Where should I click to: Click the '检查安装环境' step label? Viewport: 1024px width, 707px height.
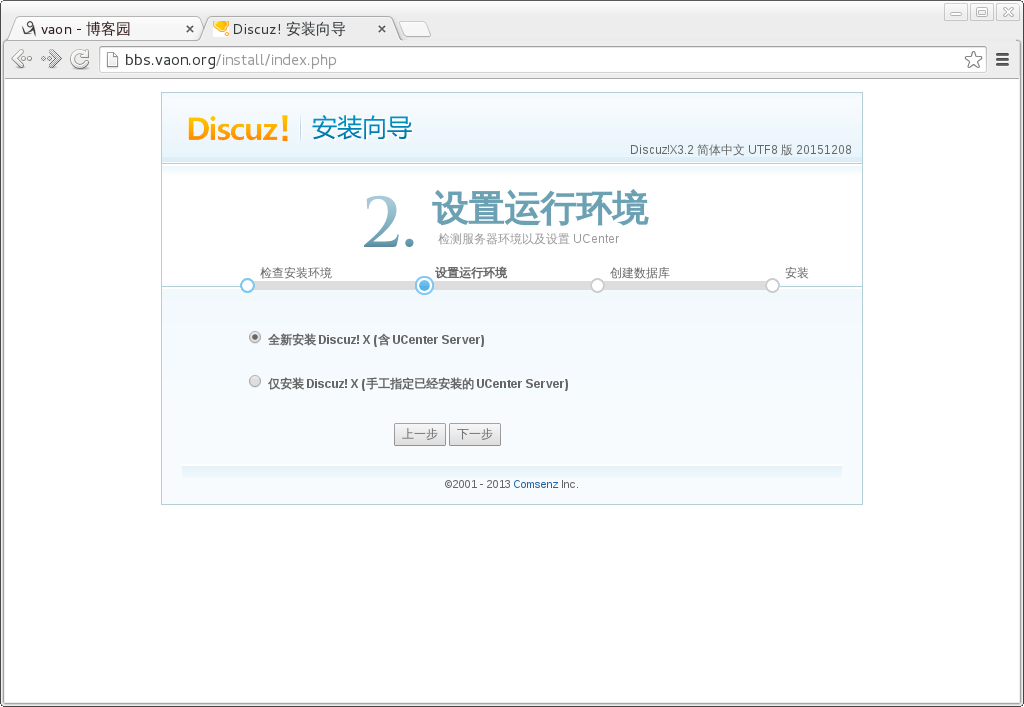[x=296, y=273]
